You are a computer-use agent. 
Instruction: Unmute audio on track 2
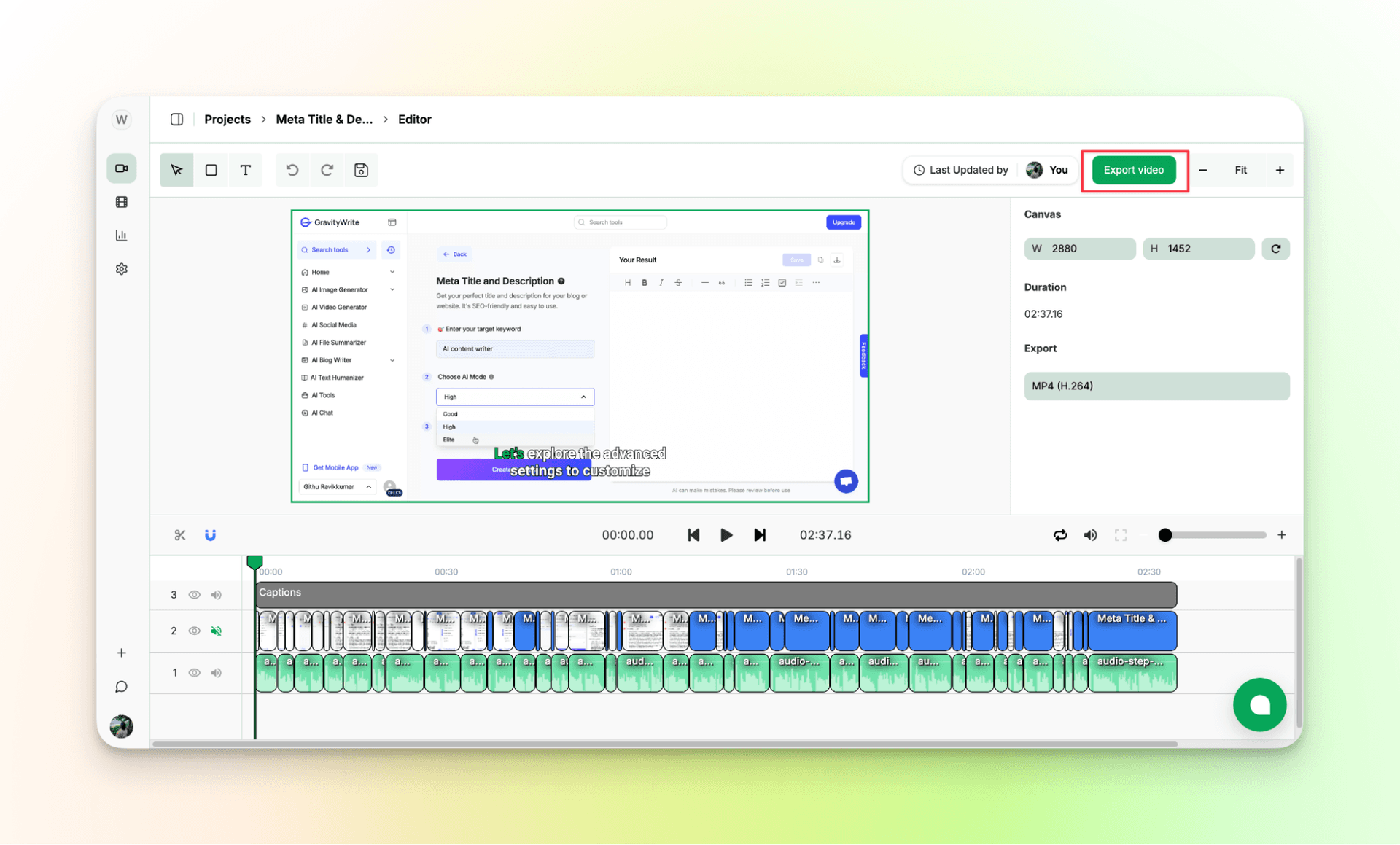tap(216, 631)
